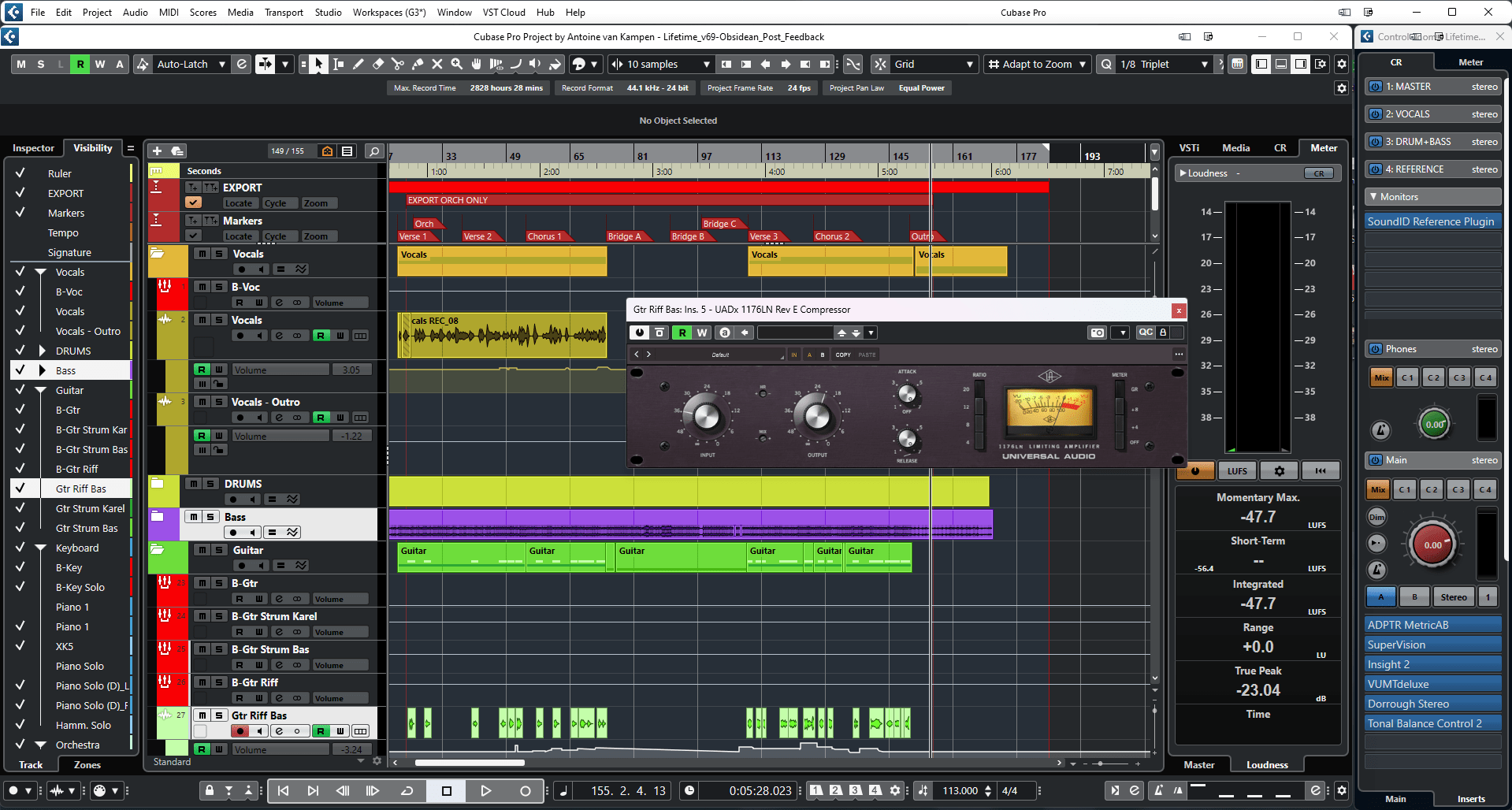Toggle visibility checkmark for Bass track

click(x=20, y=370)
